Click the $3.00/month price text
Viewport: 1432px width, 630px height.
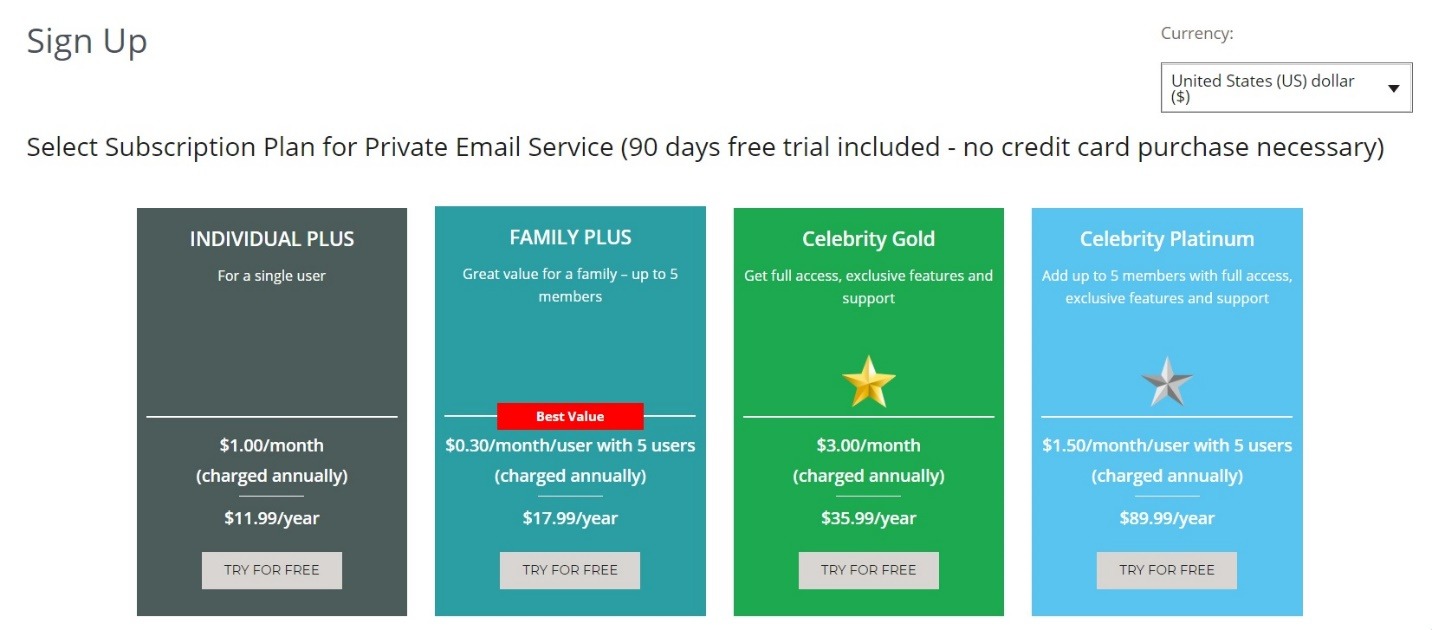click(x=868, y=445)
